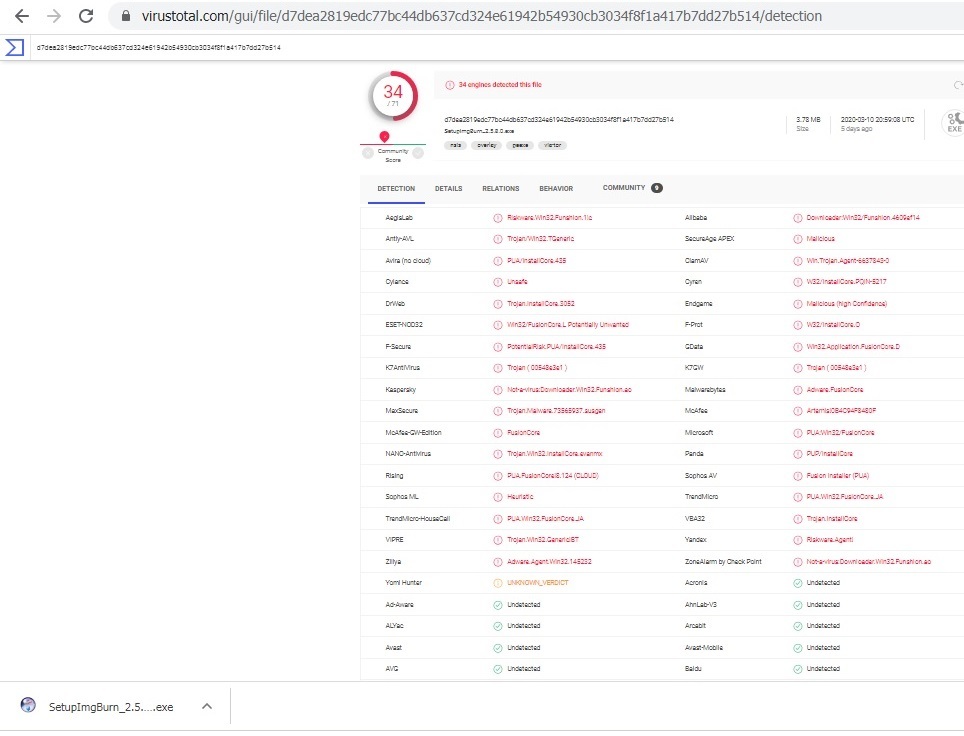The height and width of the screenshot is (736, 964).
Task: Vote negative with left Community Score button
Action: [368, 152]
